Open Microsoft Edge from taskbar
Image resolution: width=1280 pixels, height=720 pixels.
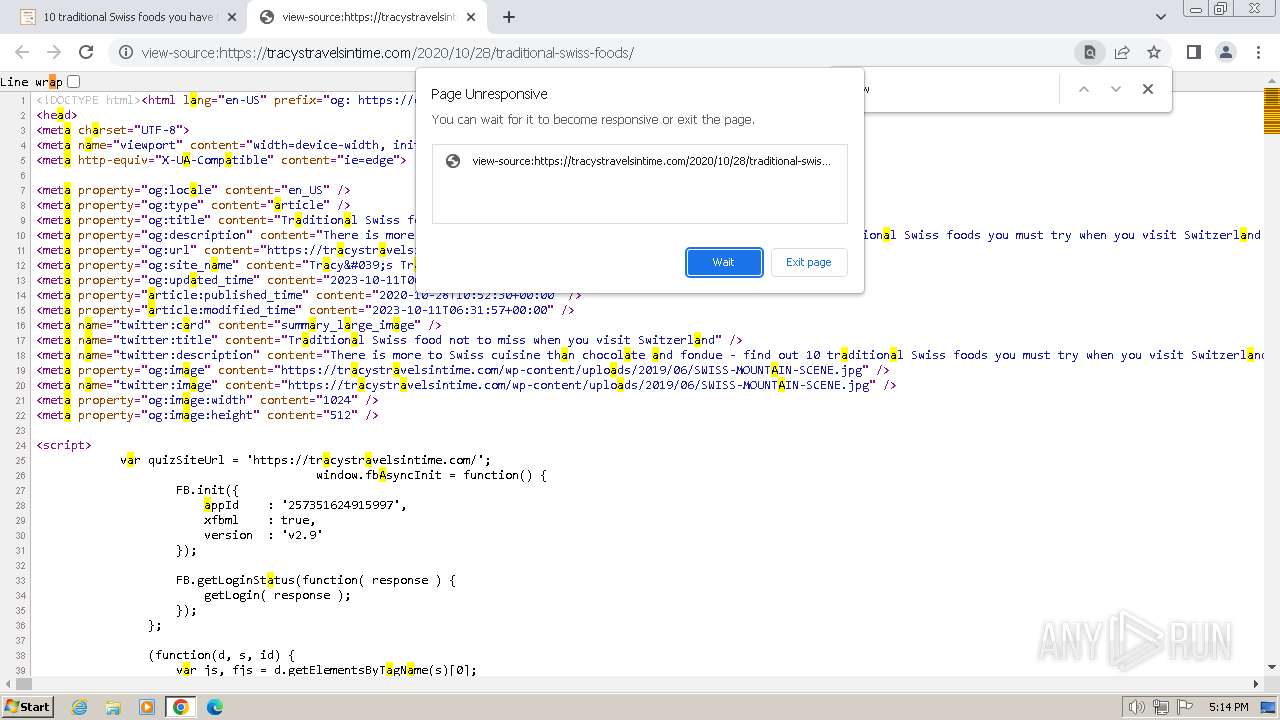[214, 707]
